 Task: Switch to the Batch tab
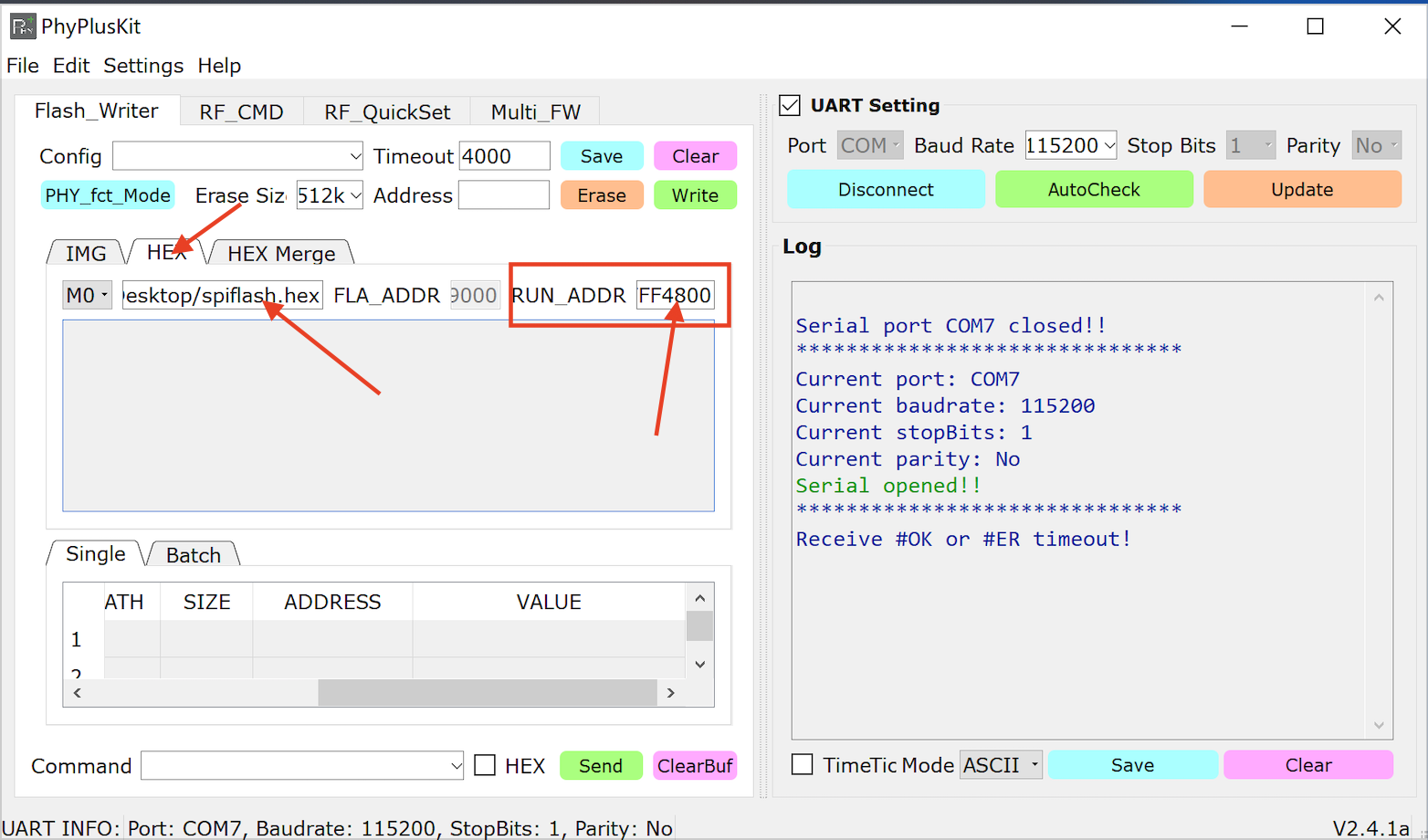click(192, 554)
